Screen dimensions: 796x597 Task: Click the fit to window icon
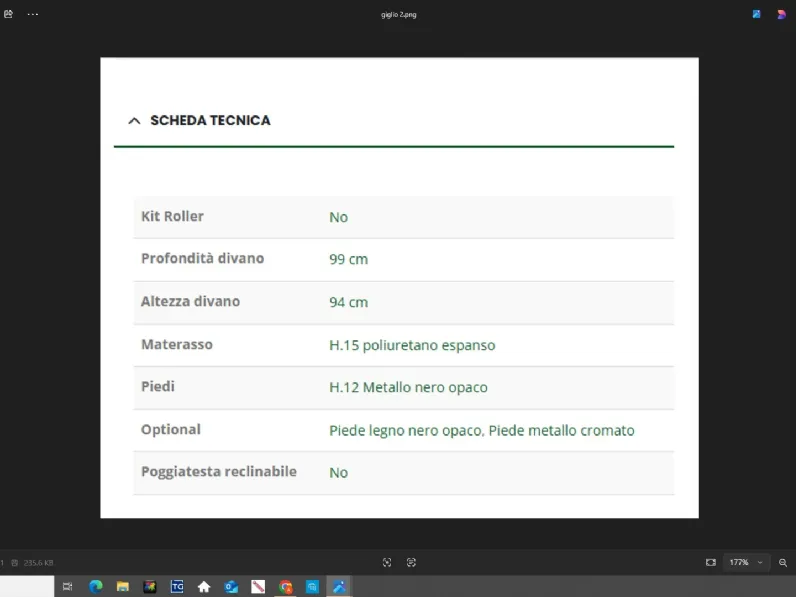[x=711, y=562]
